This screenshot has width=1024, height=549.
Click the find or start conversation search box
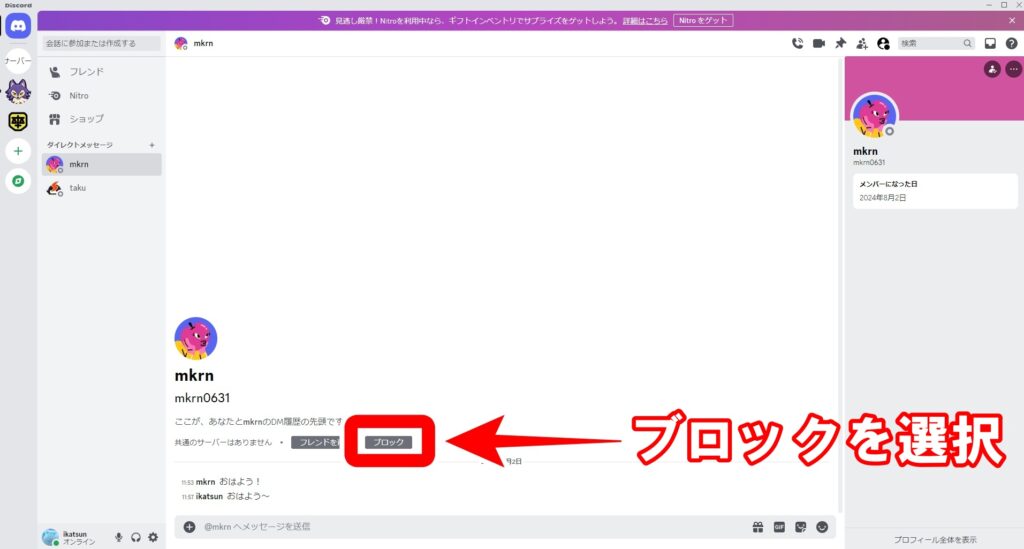point(101,43)
